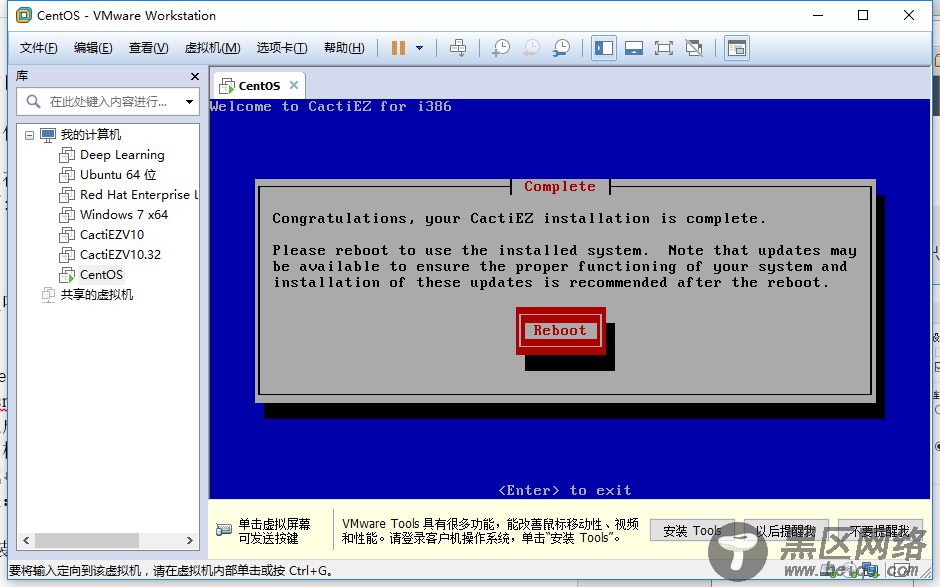Minimize the VMware Workstation window
The width and height of the screenshot is (940, 587).
[x=818, y=16]
